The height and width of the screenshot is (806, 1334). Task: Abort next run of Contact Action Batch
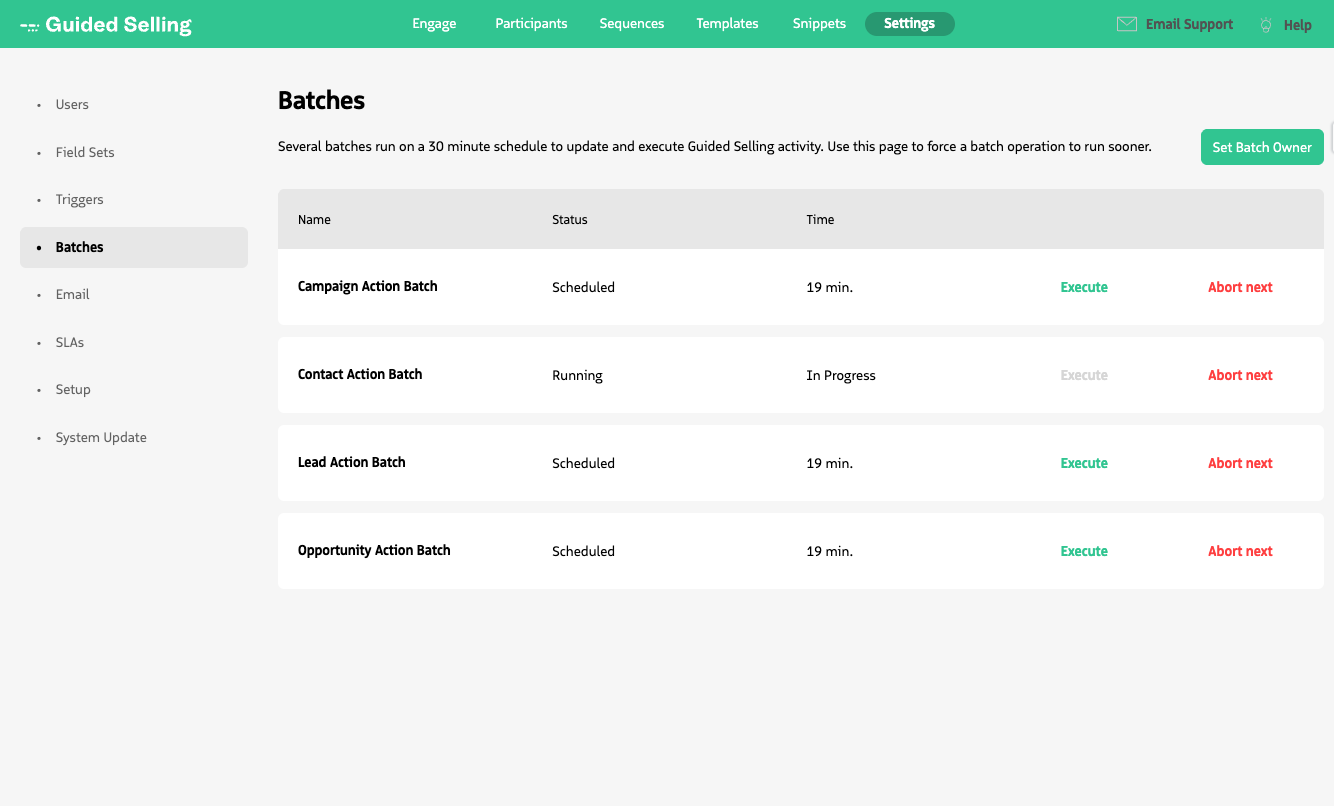tap(1240, 375)
